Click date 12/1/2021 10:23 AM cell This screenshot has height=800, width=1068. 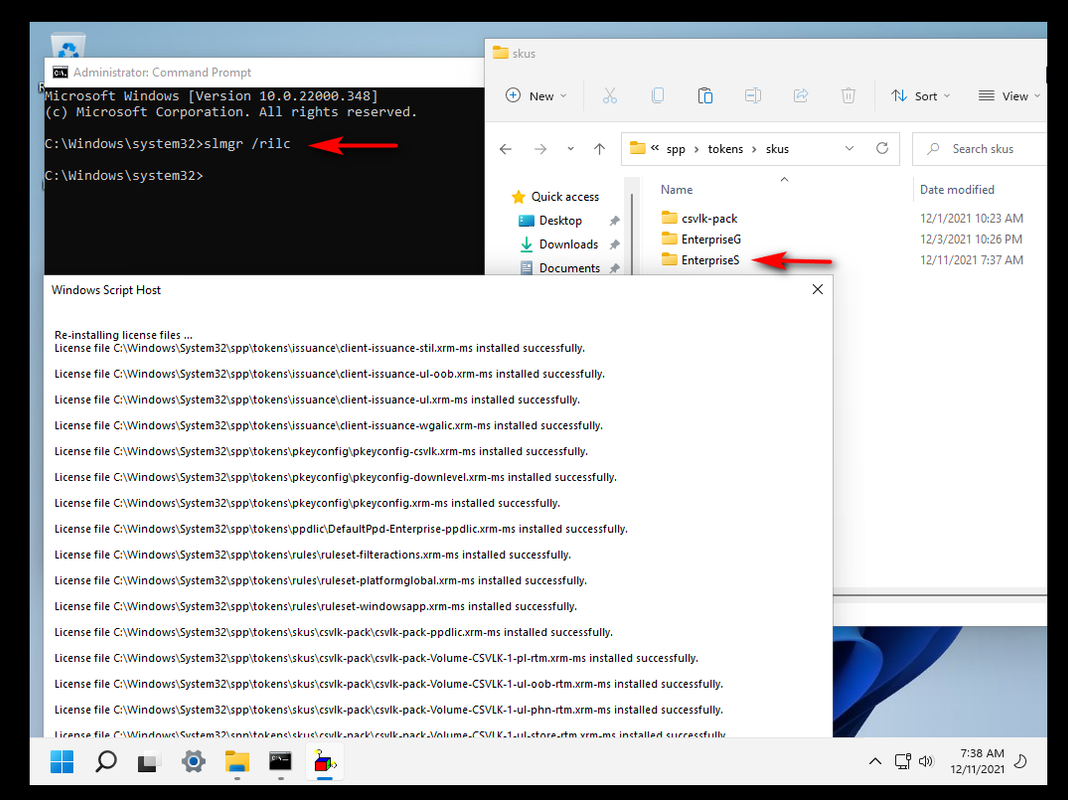point(971,219)
